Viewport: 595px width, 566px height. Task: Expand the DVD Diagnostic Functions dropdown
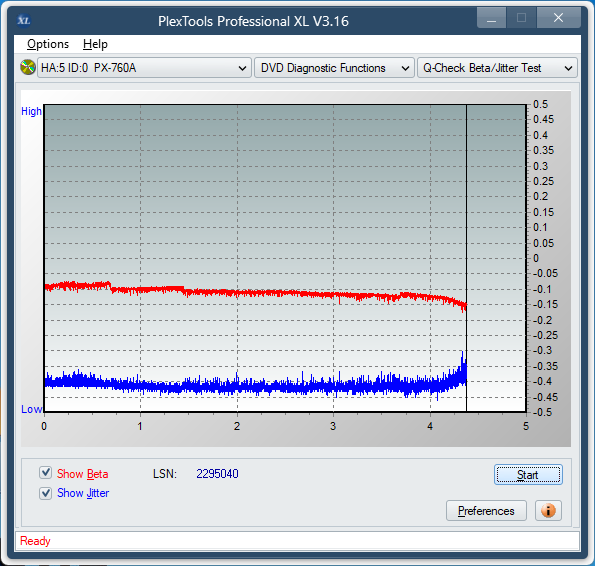coord(334,68)
